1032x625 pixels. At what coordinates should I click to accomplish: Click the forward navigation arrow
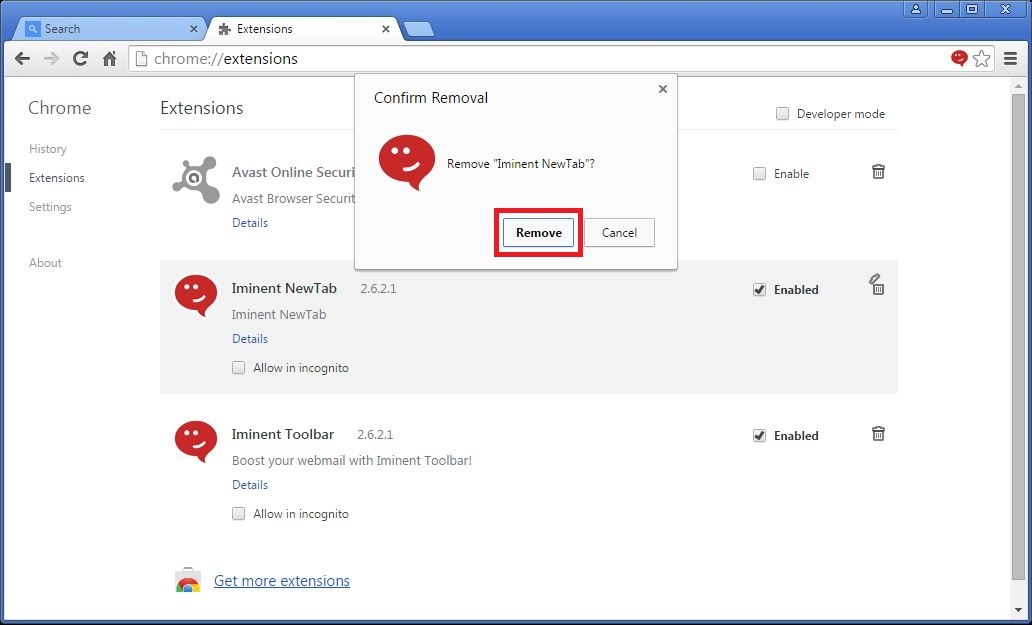pyautogui.click(x=51, y=59)
